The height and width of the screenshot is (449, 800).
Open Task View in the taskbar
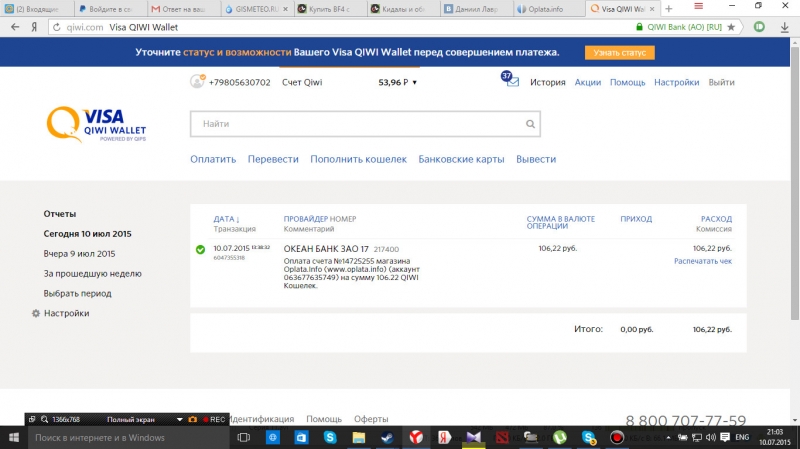click(244, 438)
